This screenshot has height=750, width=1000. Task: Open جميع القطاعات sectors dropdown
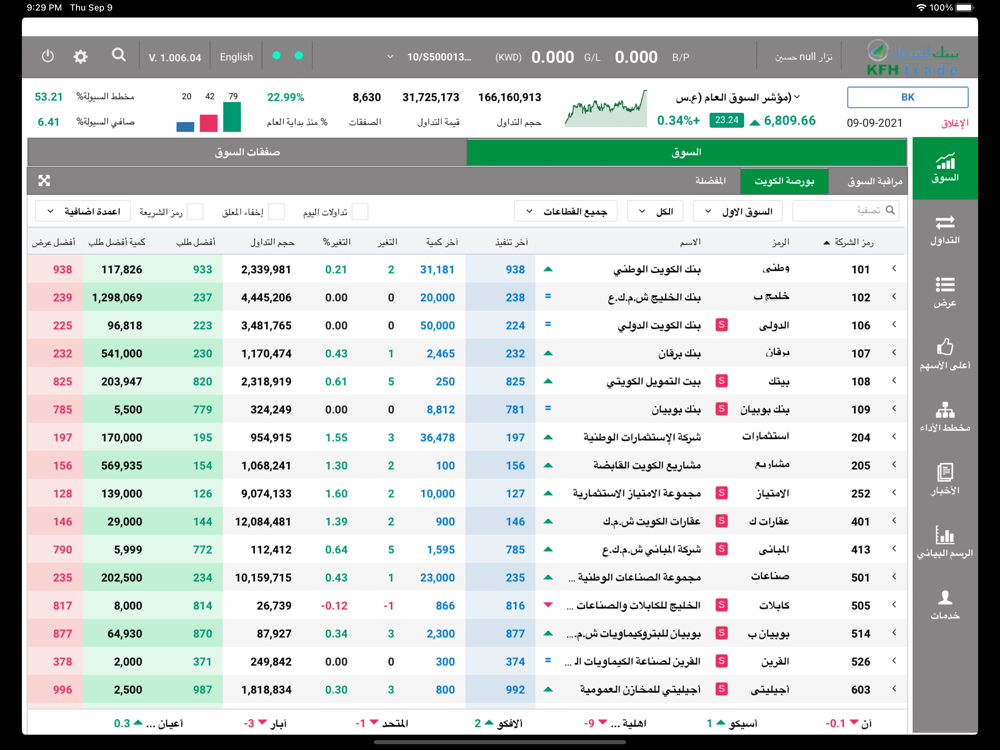pyautogui.click(x=566, y=211)
